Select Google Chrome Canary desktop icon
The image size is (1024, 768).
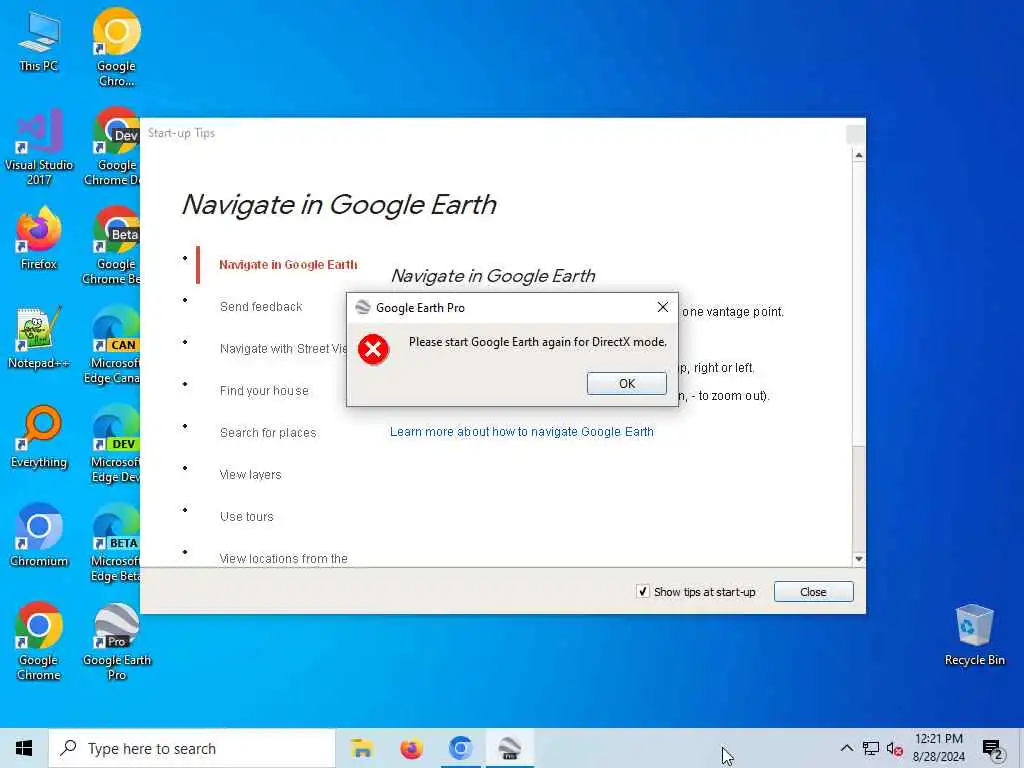pyautogui.click(x=116, y=47)
